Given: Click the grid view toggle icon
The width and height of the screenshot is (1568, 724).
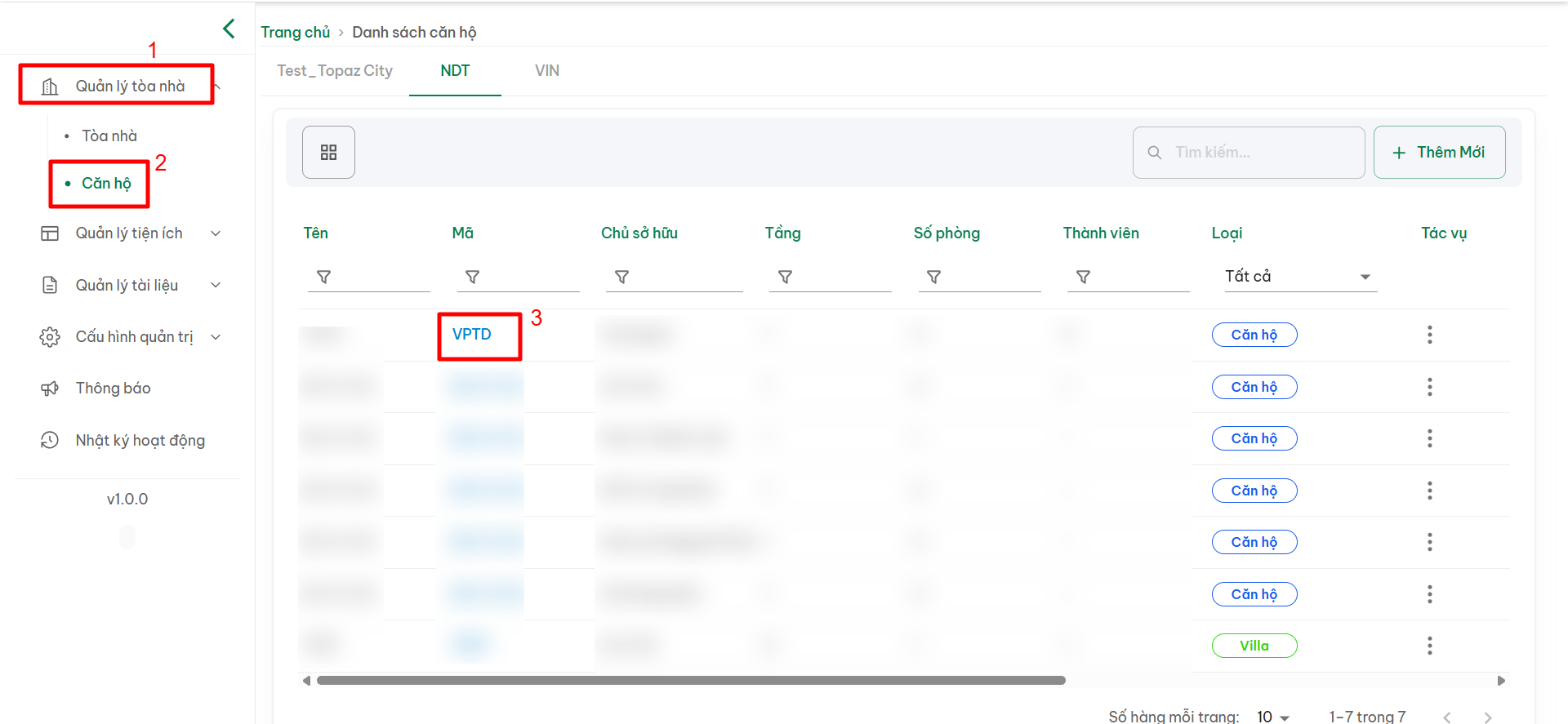Looking at the screenshot, I should click(328, 153).
